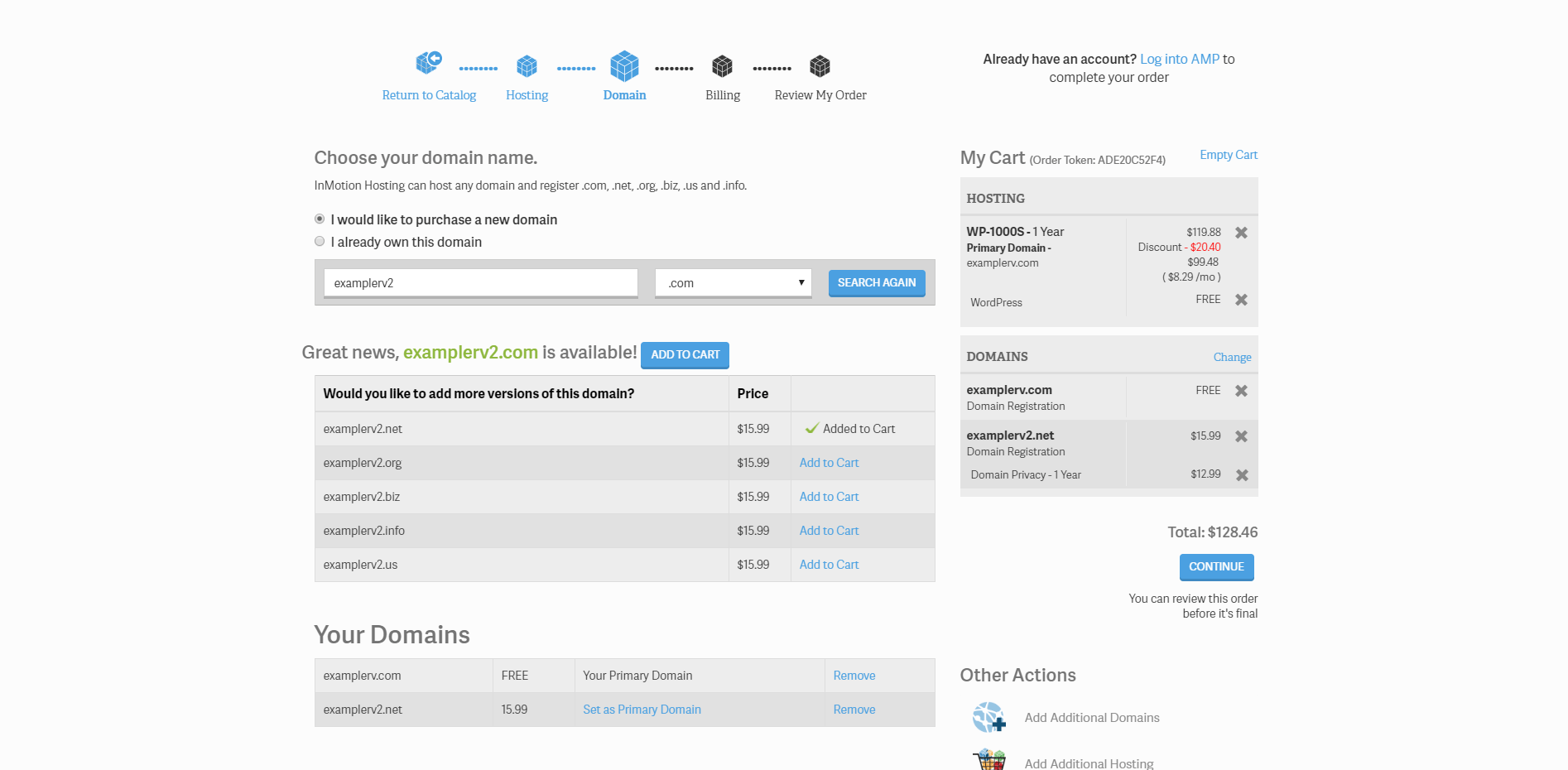The image size is (1568, 770).
Task: Add examplerv2.info to cart
Action: 829,531
